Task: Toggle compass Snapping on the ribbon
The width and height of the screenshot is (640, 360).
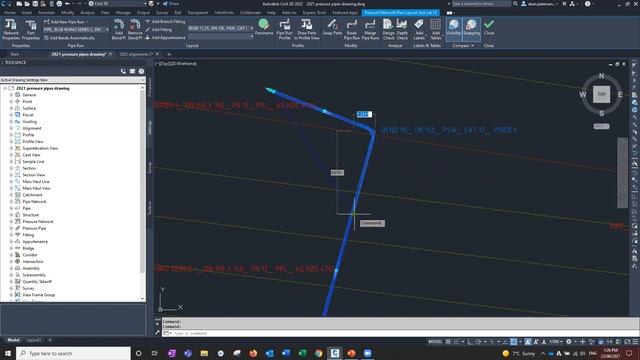Action: [x=471, y=29]
